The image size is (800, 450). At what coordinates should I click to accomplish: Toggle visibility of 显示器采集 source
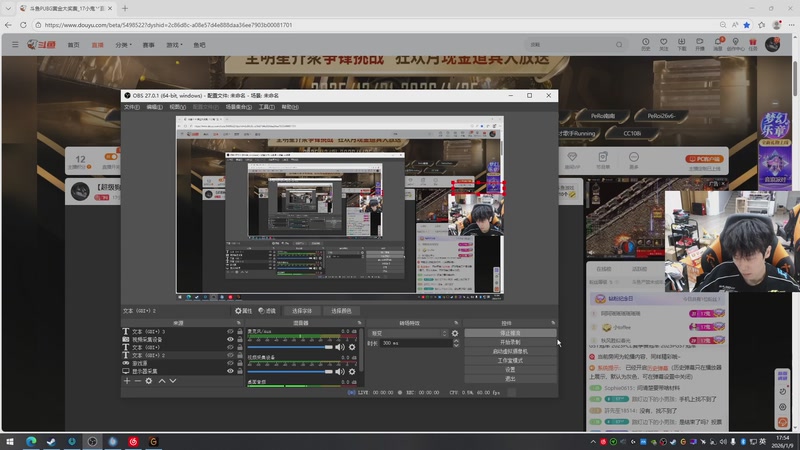pos(230,371)
